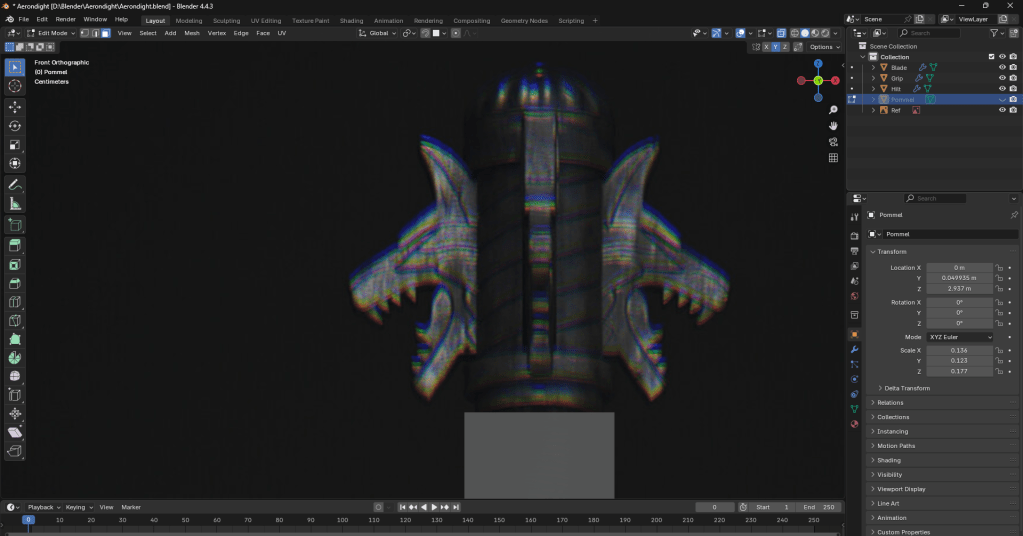This screenshot has width=1023, height=536.
Task: Open the XYZ Euler rotation mode dropdown
Action: 959,337
